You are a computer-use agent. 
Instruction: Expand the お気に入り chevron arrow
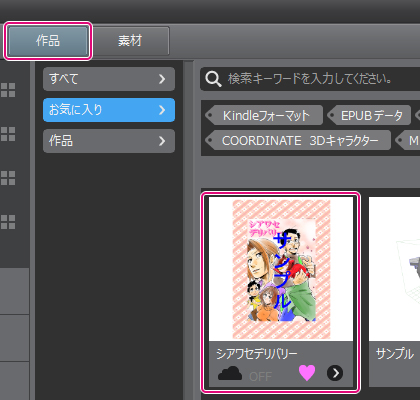(x=162, y=110)
